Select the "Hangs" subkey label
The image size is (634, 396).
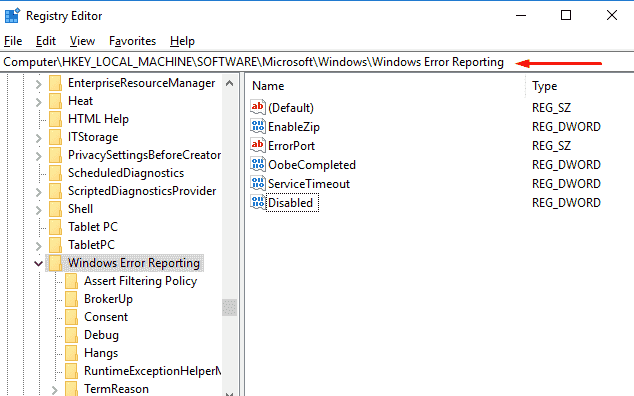click(101, 353)
